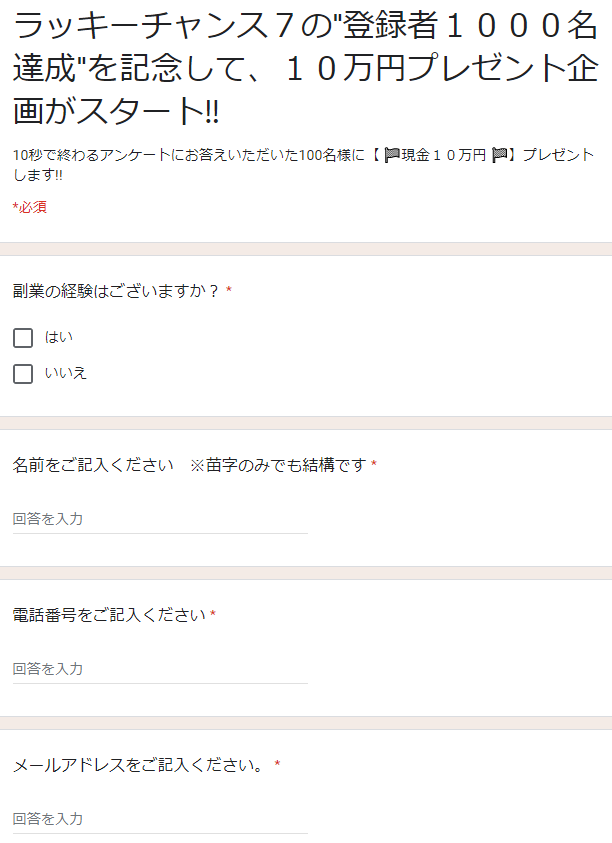612x843 pixels.
Task: Click the second flag emoji after 万円
Action: coord(500,155)
